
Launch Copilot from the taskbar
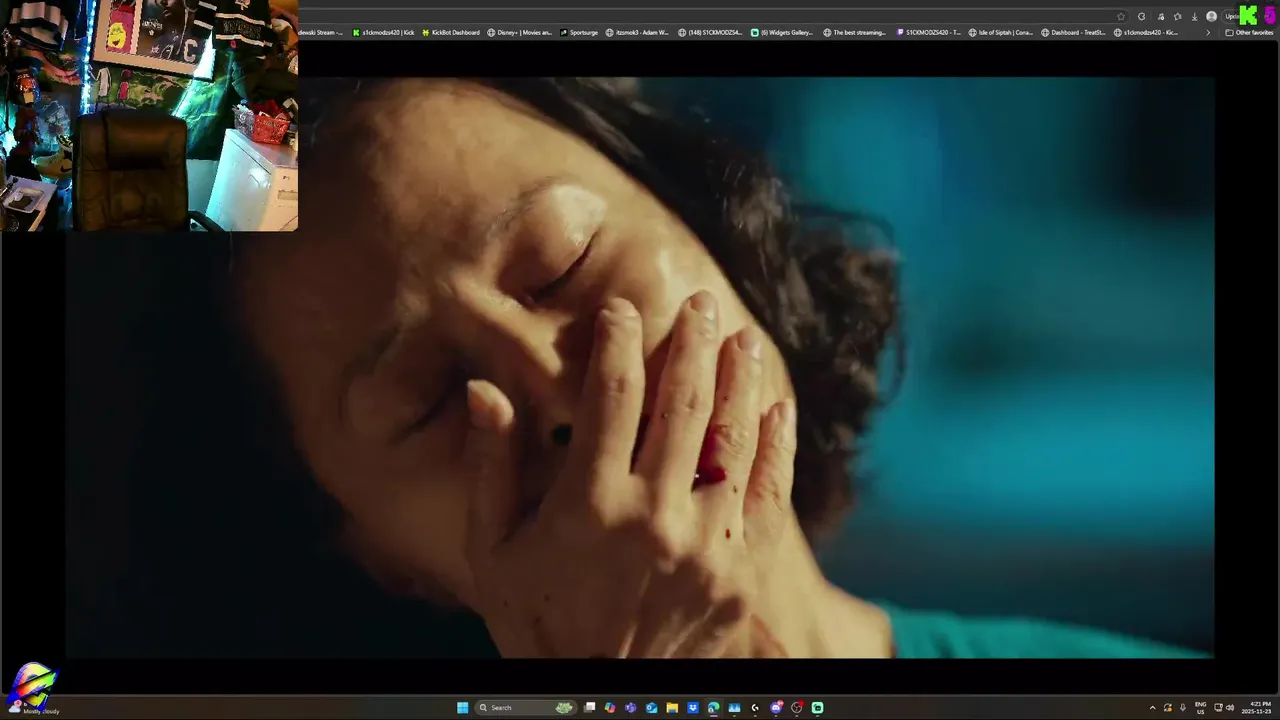point(610,707)
